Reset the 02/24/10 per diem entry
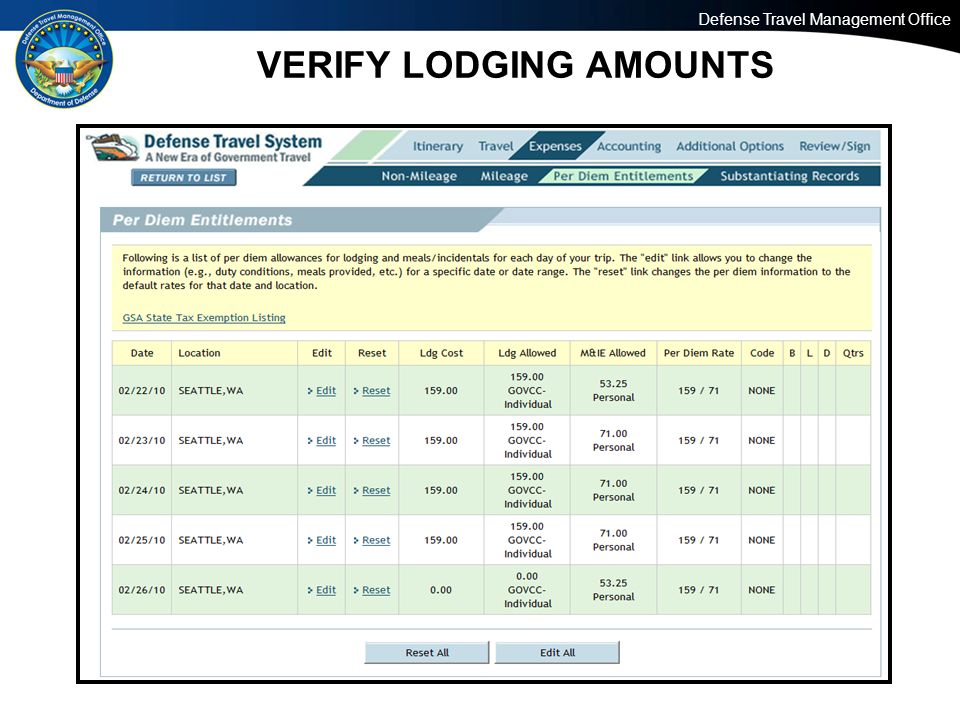Viewport: 960px width, 720px height. (376, 490)
